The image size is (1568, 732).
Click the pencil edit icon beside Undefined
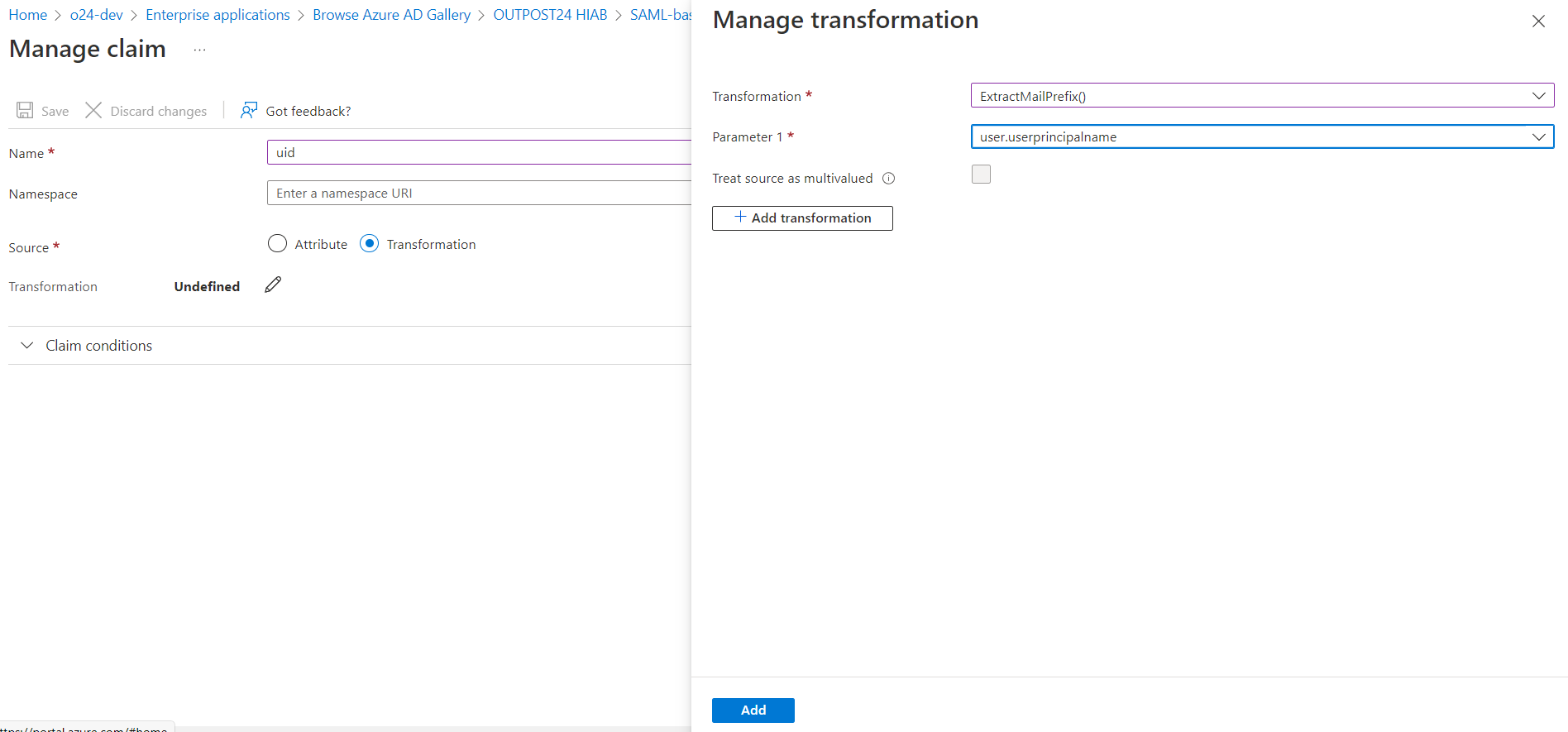(x=273, y=285)
